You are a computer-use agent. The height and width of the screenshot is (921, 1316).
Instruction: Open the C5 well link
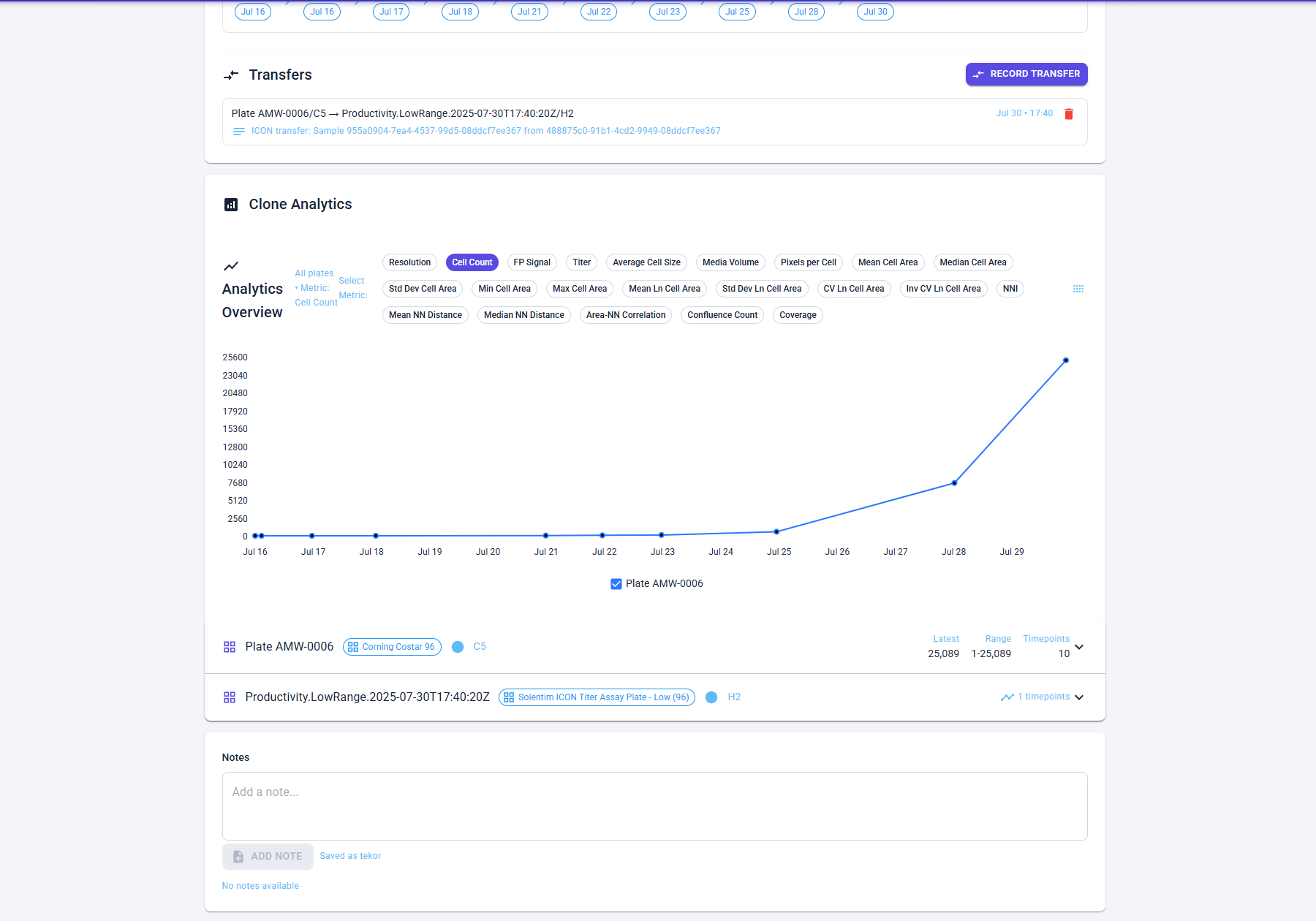coord(480,647)
